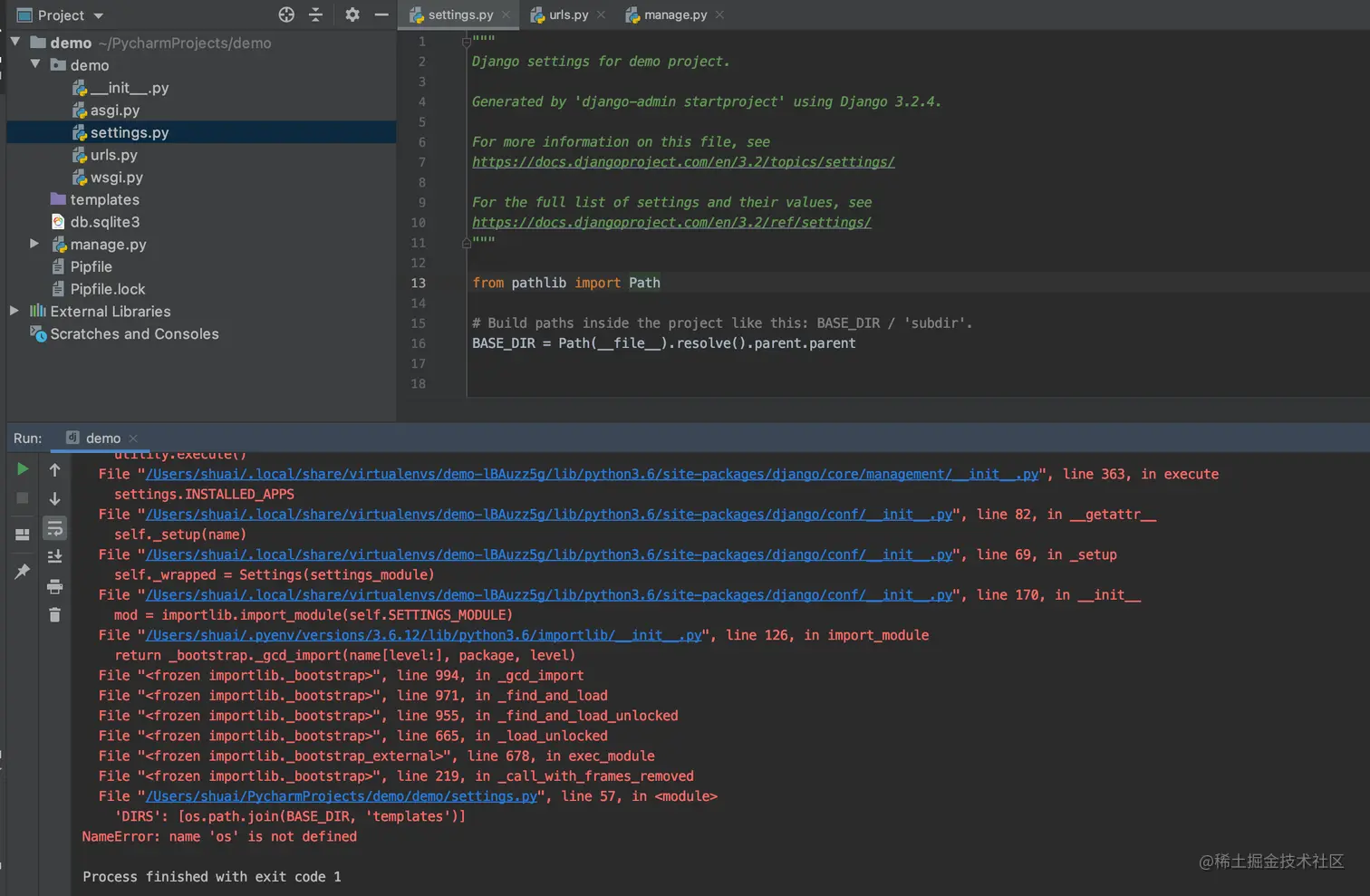Open the topics/settings docs link
Viewport: 1370px width, 896px height.
click(x=683, y=162)
